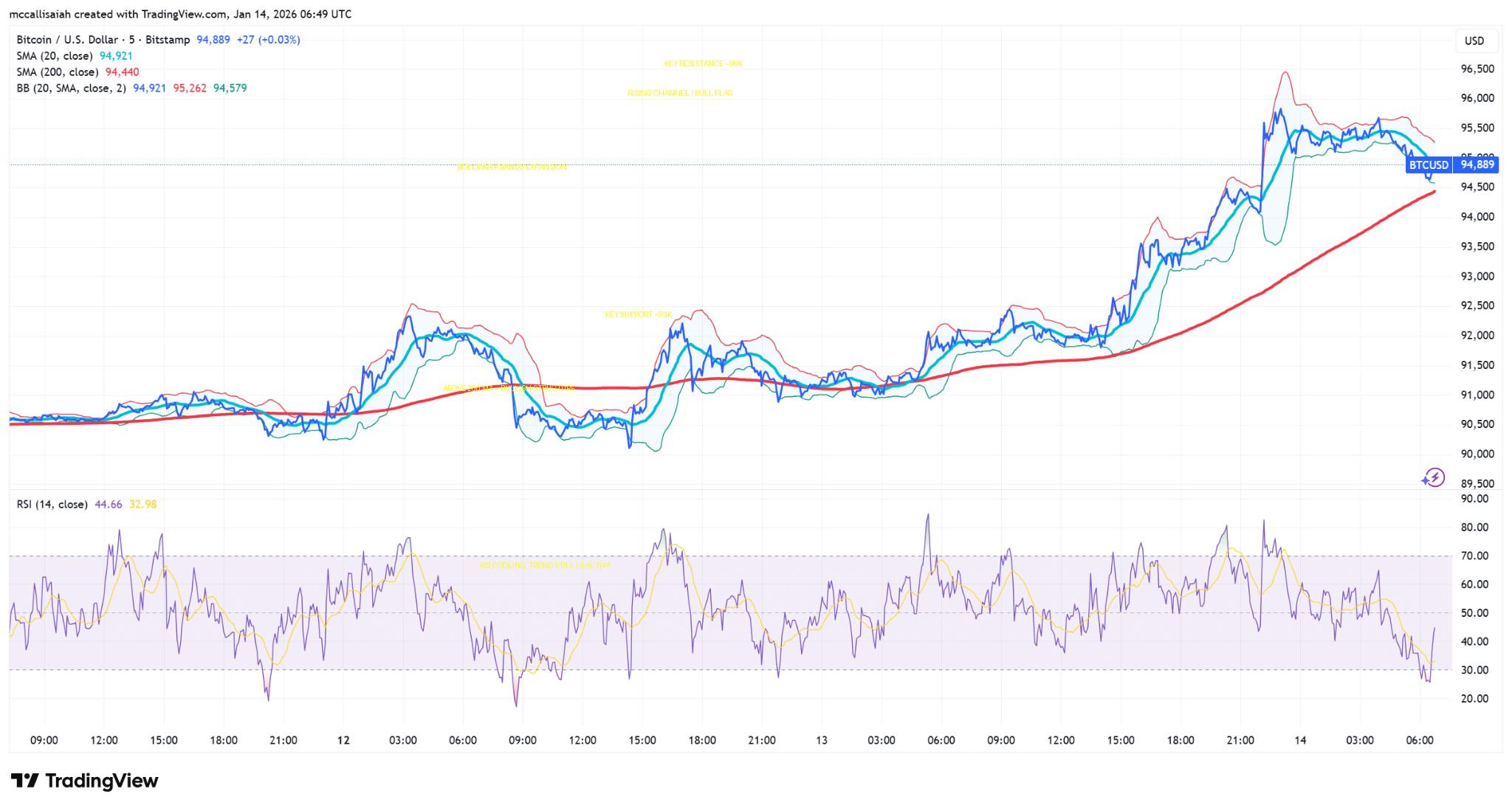Open the percentage change (+0.03%) display
The image size is (1512, 808).
tap(278, 40)
